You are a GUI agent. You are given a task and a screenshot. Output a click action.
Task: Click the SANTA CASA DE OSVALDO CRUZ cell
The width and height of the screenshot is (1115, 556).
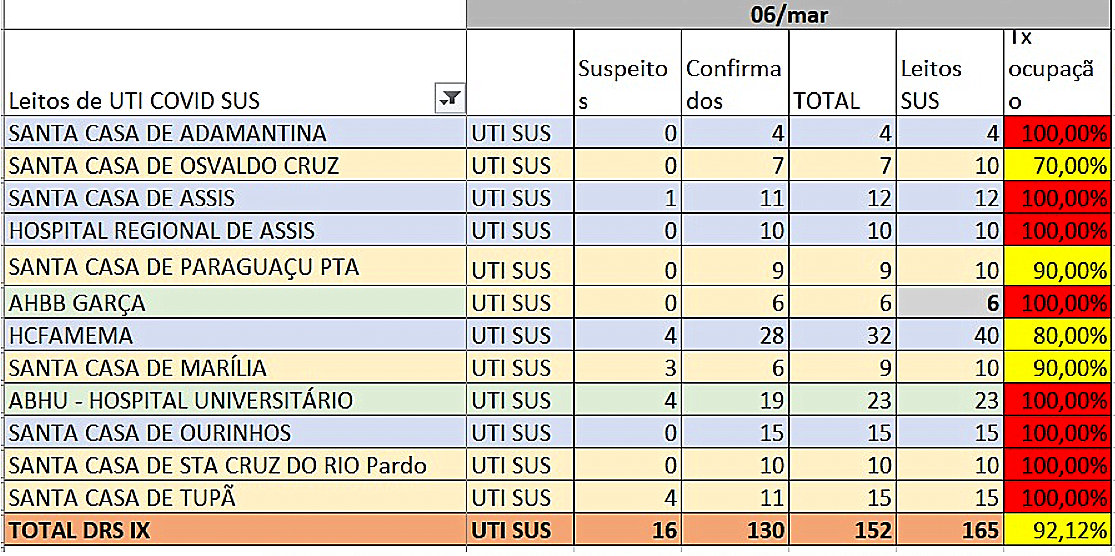tap(236, 166)
